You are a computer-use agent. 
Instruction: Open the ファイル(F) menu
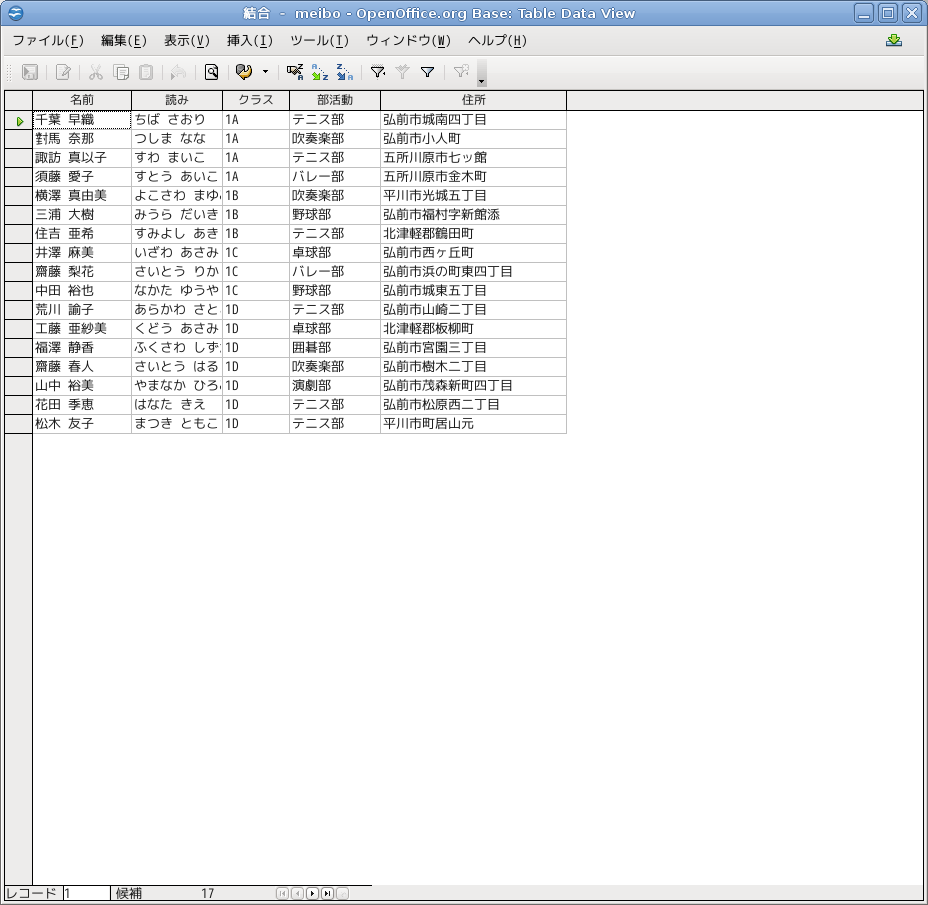(48, 40)
